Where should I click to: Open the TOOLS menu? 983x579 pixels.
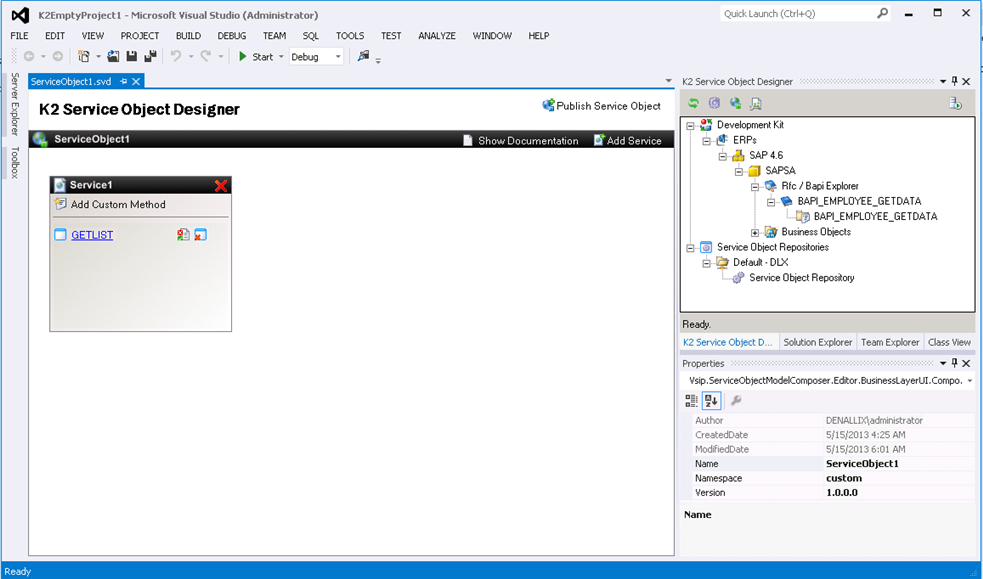click(350, 36)
